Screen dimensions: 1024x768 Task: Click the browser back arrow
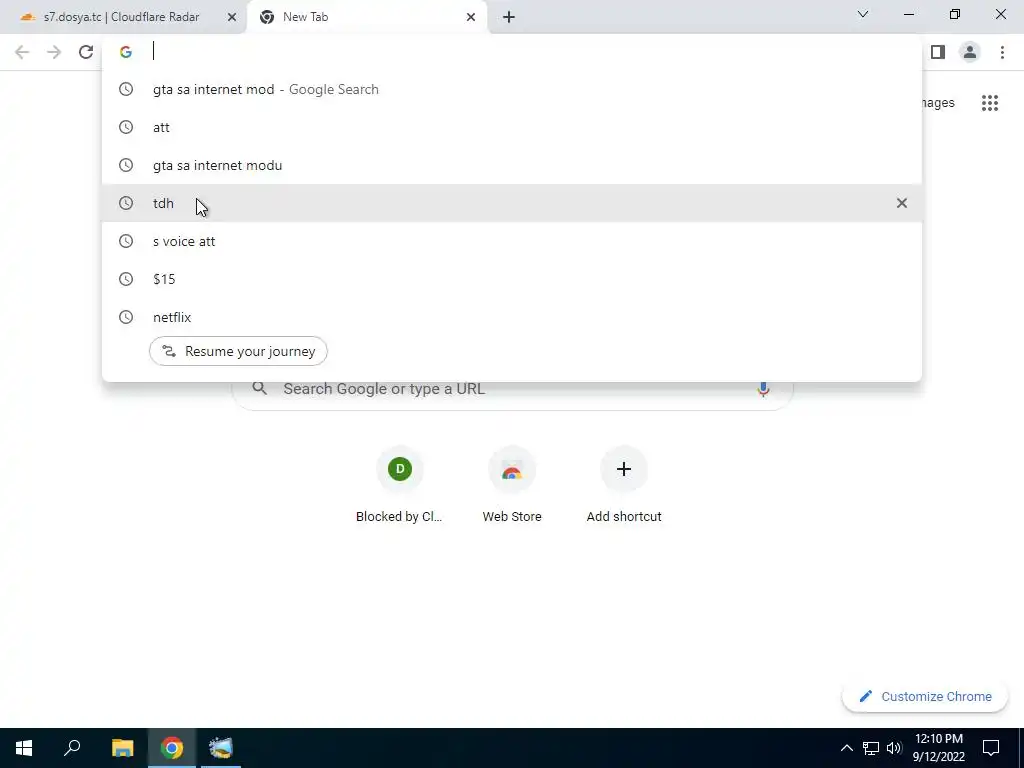[22, 52]
